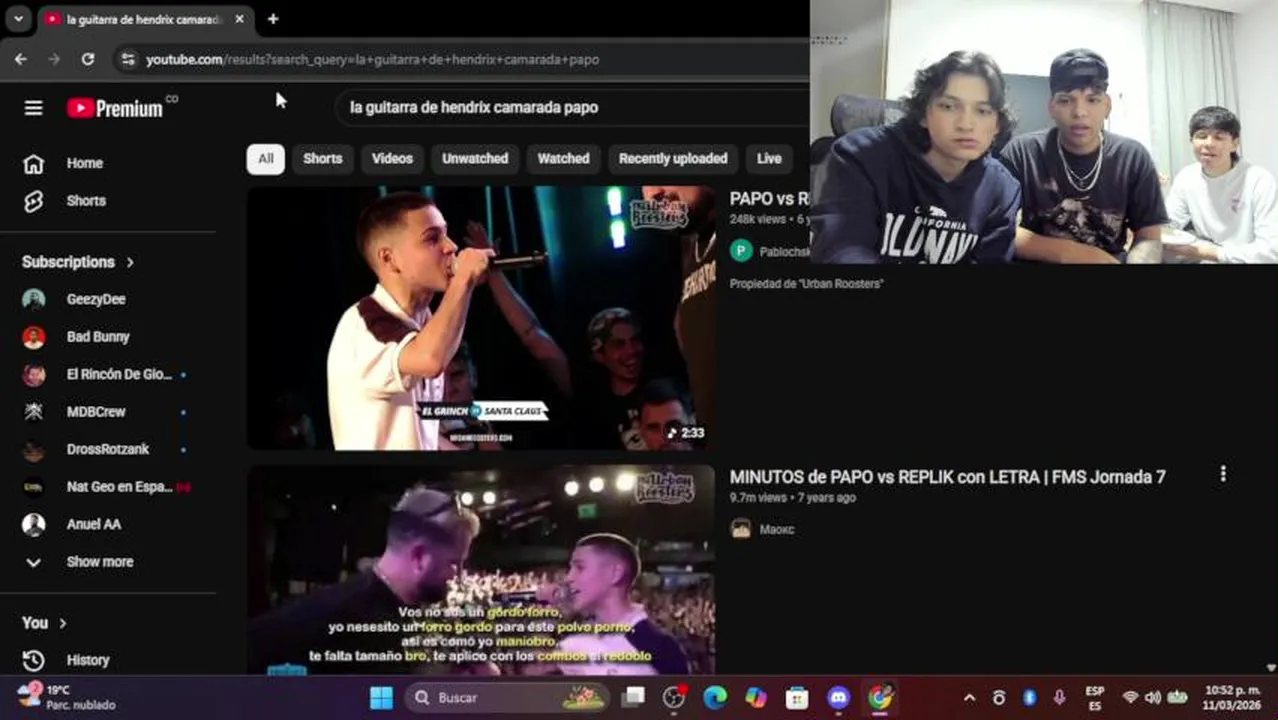The width and height of the screenshot is (1278, 720).
Task: Open the YouTube hamburger guide menu
Action: 33,108
